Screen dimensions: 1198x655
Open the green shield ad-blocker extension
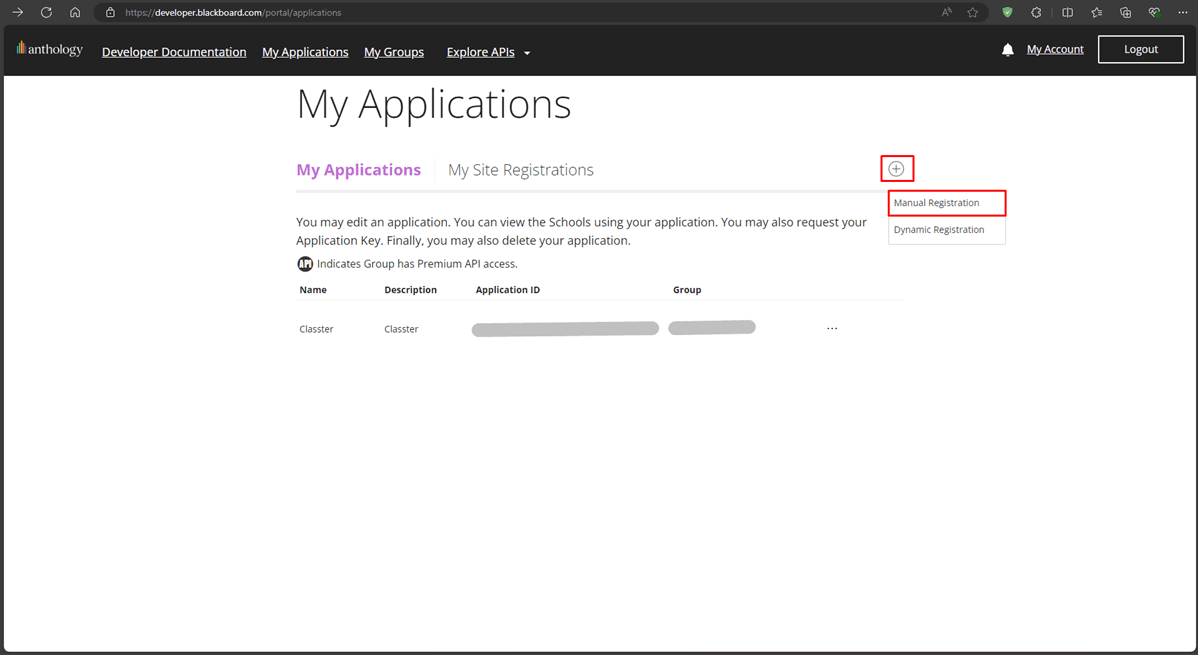pyautogui.click(x=1007, y=12)
